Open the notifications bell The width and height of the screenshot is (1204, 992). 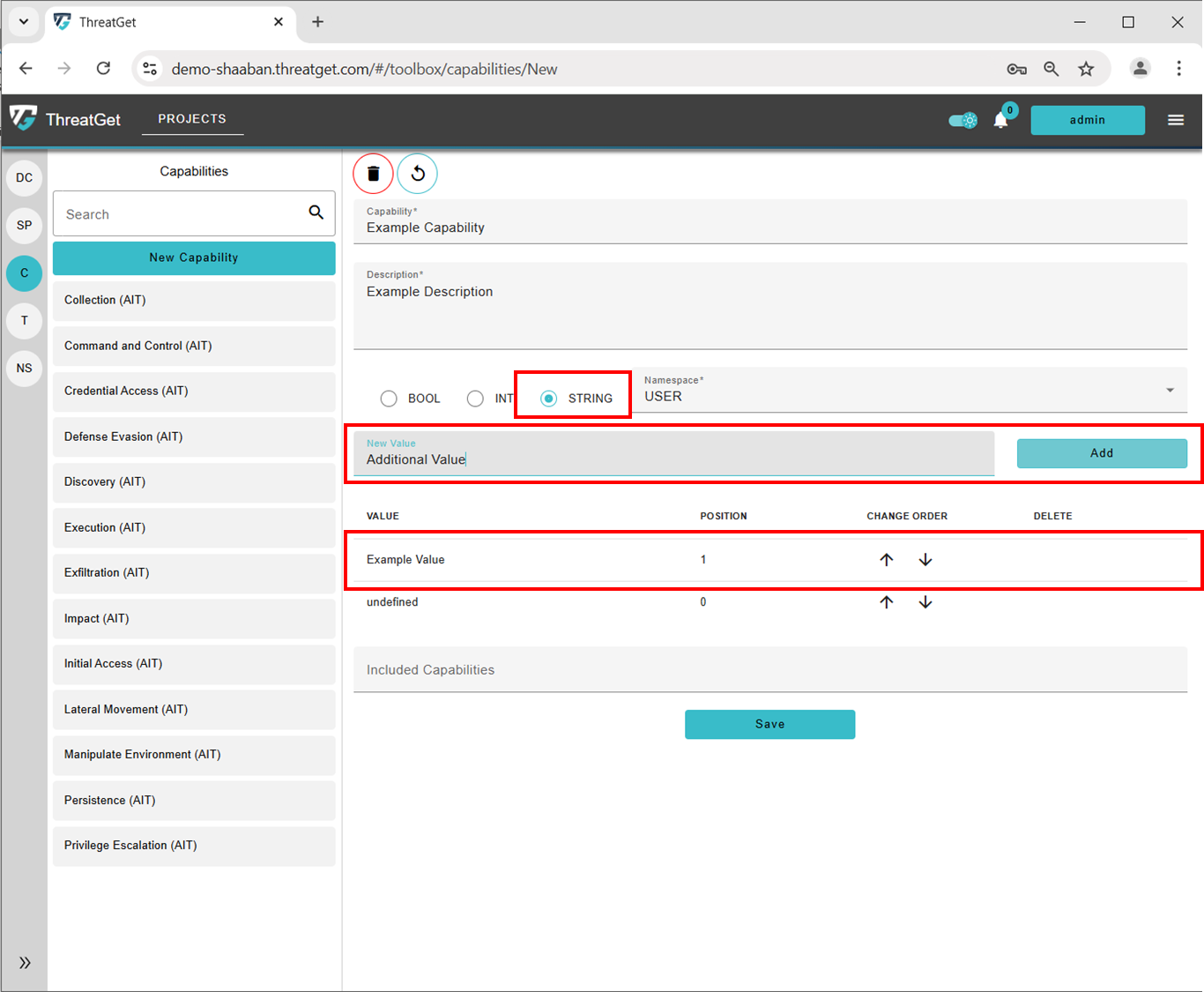(x=1000, y=120)
